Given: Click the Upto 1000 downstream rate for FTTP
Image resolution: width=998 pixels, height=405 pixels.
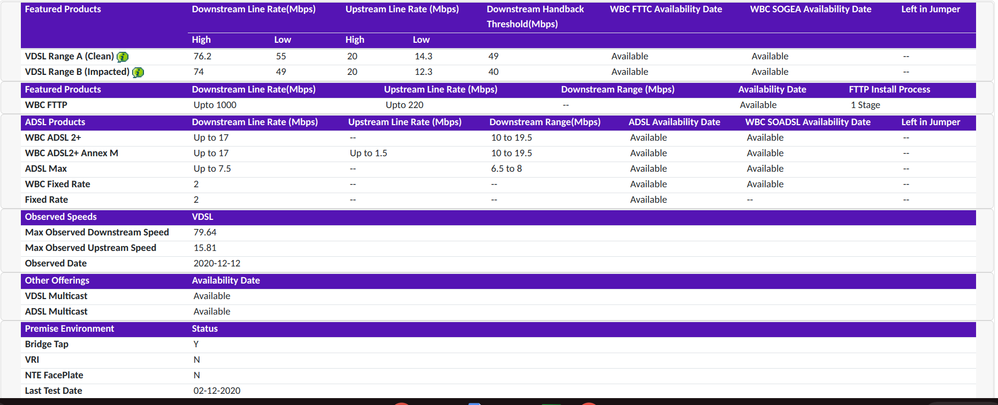Looking at the screenshot, I should coord(214,104).
